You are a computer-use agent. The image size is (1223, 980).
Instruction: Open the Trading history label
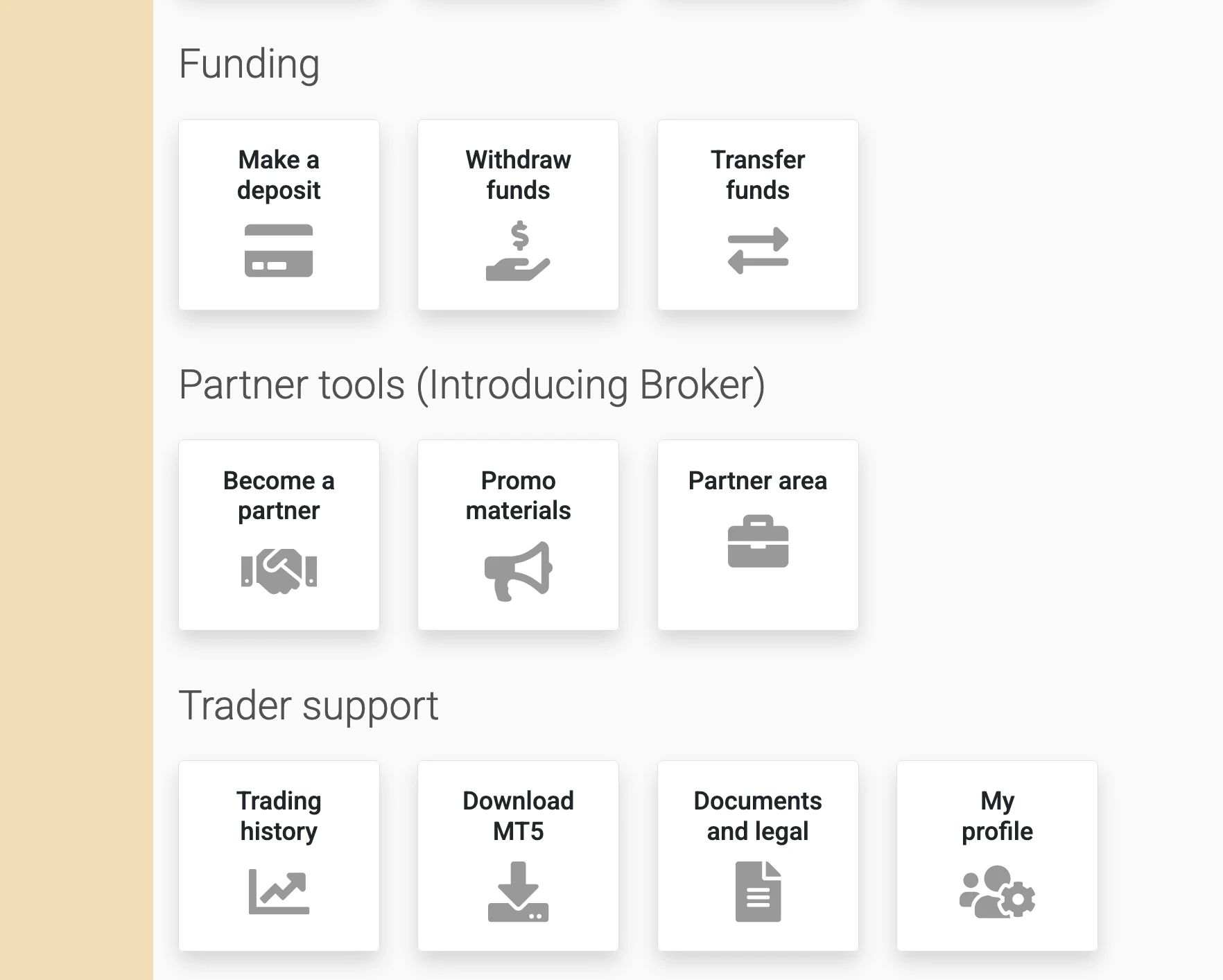[279, 816]
